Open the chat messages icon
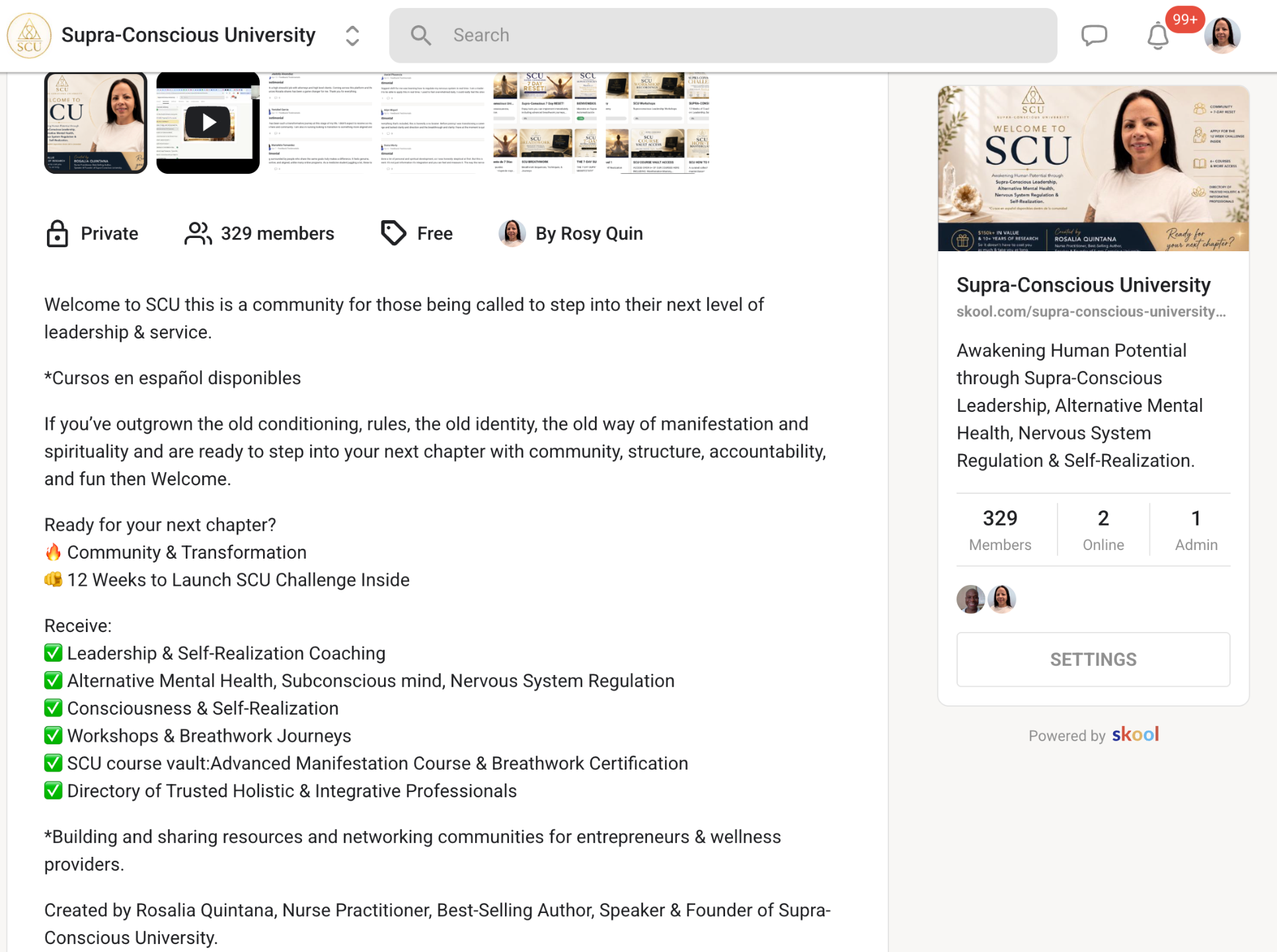 click(x=1094, y=35)
